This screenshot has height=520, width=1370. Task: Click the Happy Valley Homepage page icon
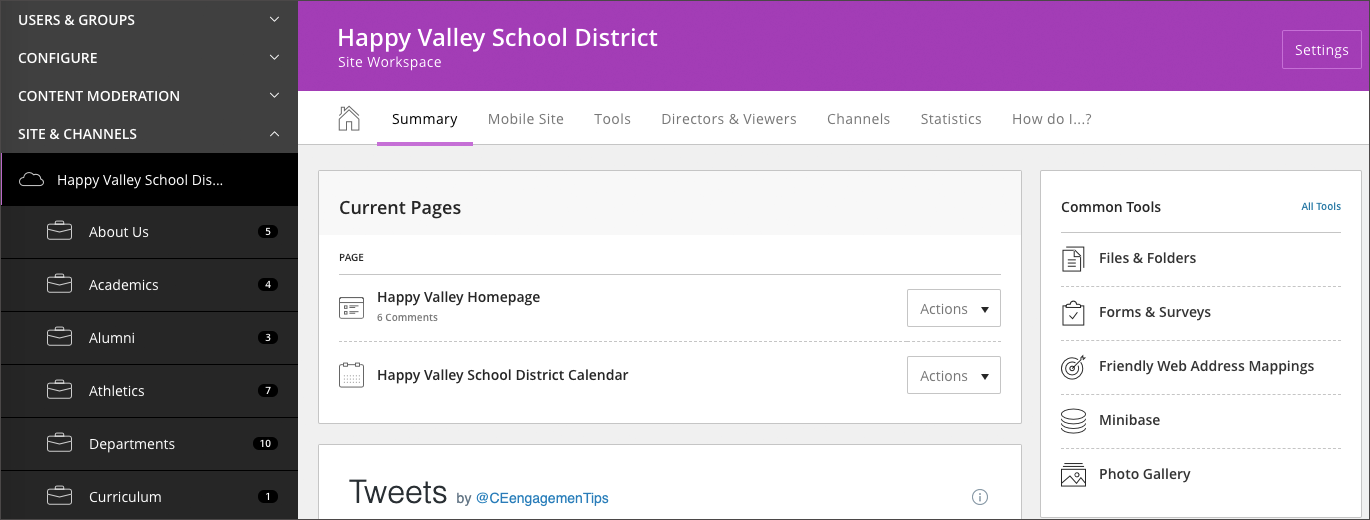(351, 308)
